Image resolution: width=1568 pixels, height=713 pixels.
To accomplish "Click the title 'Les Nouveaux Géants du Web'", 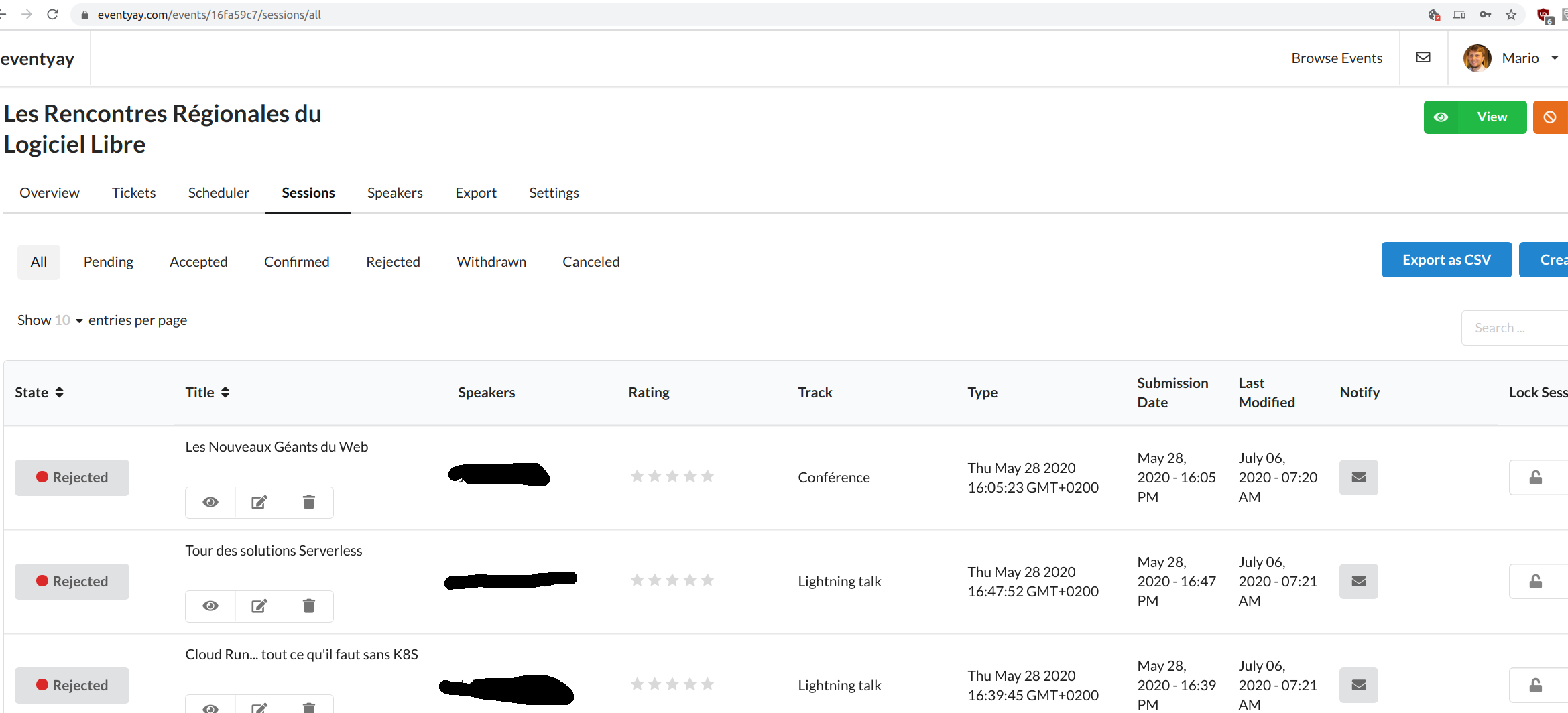I will [x=277, y=447].
